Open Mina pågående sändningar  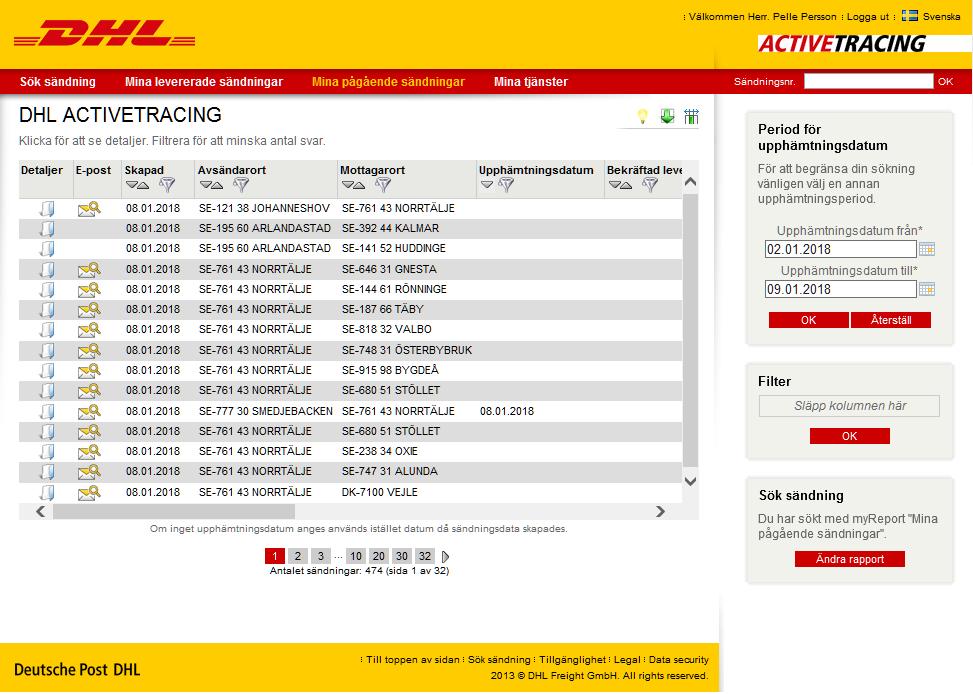pyautogui.click(x=388, y=81)
